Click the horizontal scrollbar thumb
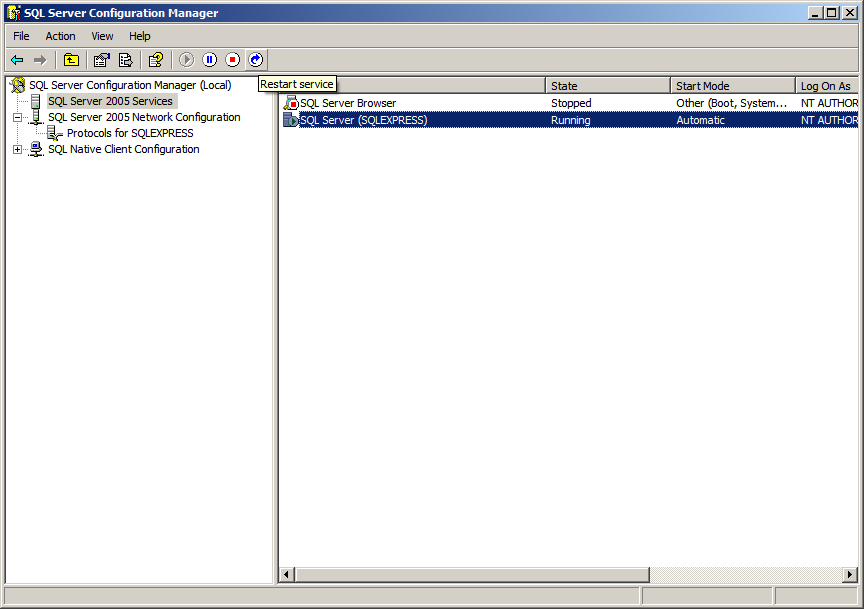 tap(472, 574)
